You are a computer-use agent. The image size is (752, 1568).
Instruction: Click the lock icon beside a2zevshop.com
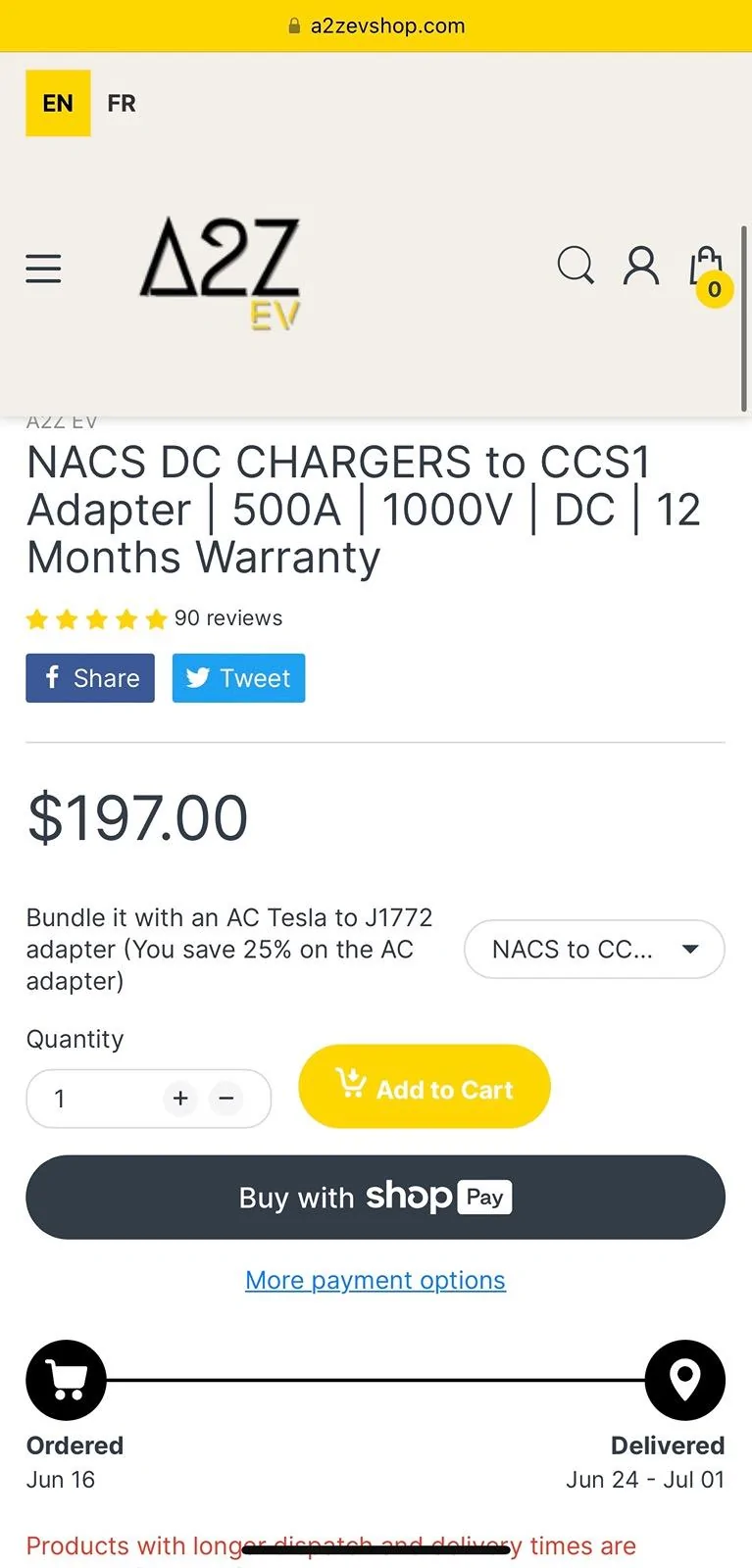tap(294, 26)
